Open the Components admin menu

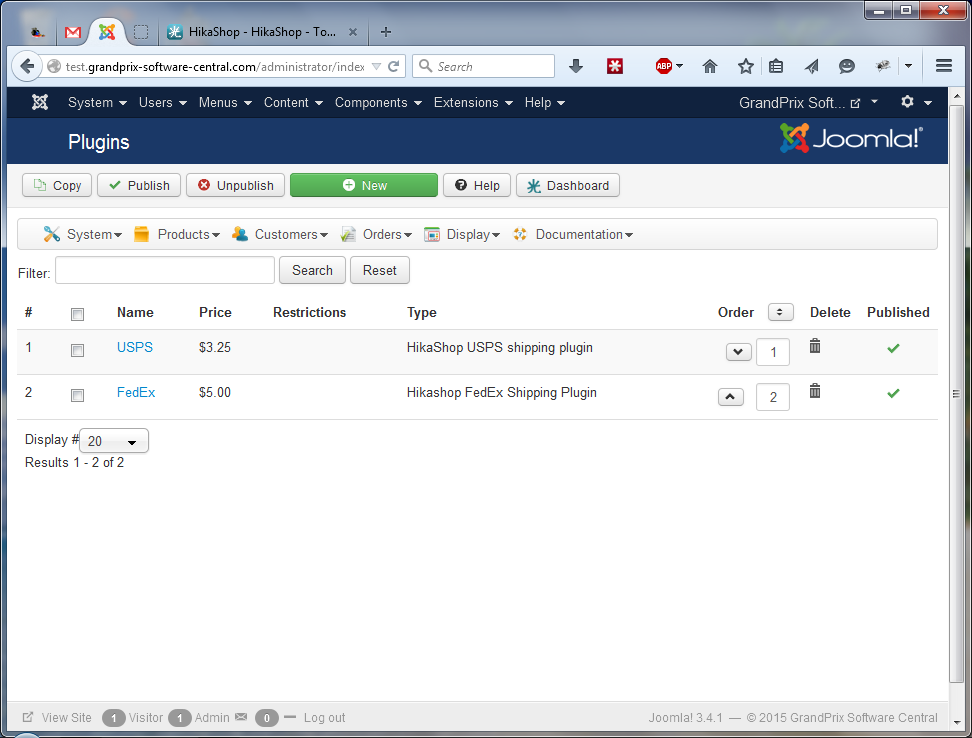pos(378,102)
